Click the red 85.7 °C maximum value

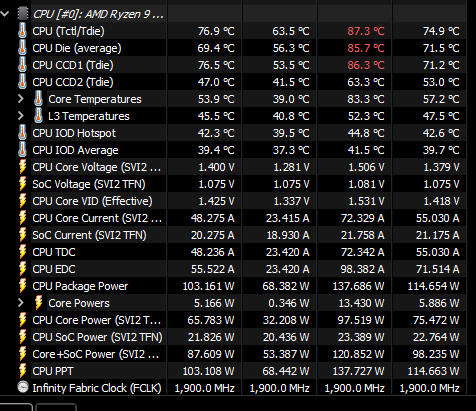point(366,48)
